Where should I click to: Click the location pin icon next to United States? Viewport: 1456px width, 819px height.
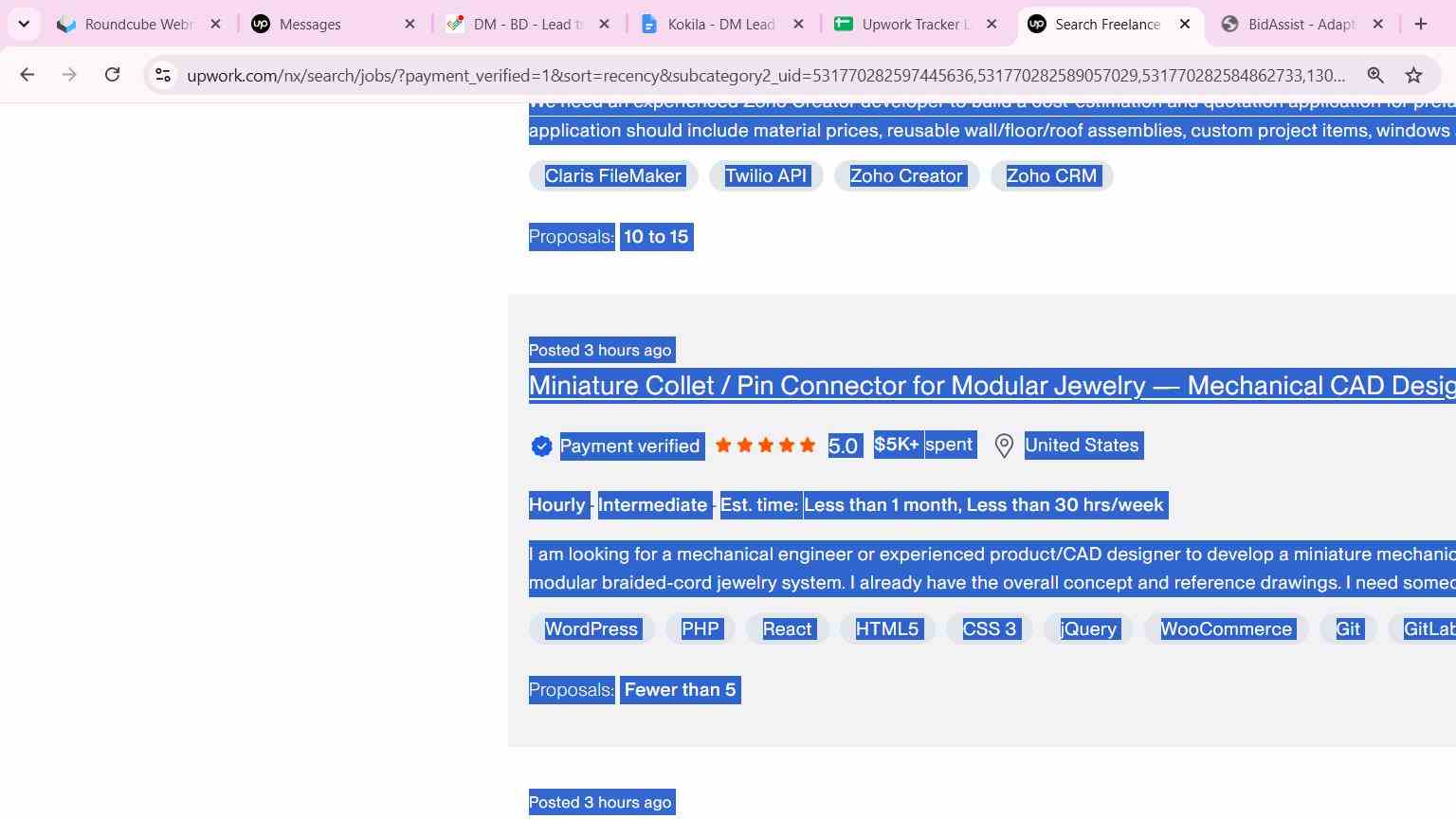pos(1004,446)
